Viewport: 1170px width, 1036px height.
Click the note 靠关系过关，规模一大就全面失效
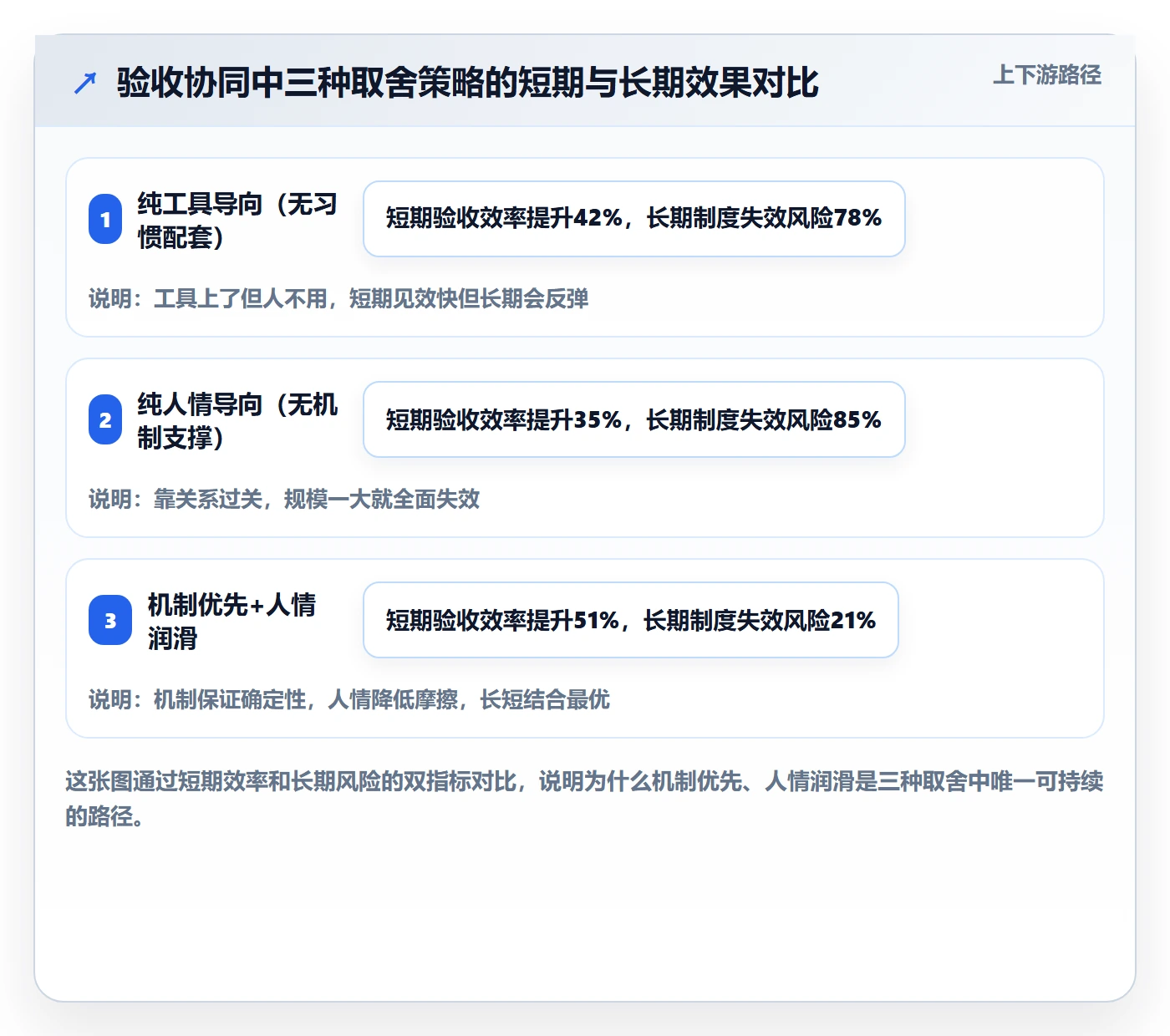(284, 499)
